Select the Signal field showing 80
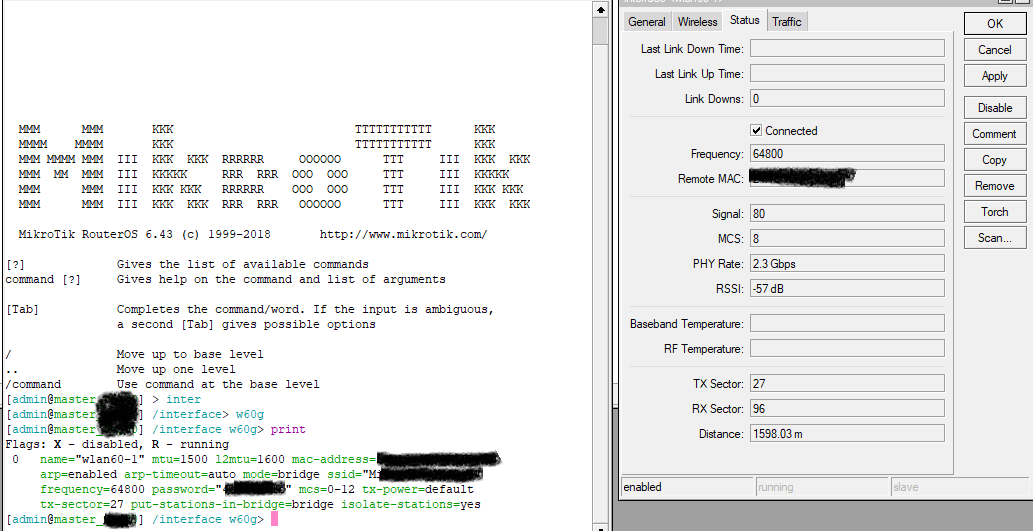 [847, 213]
